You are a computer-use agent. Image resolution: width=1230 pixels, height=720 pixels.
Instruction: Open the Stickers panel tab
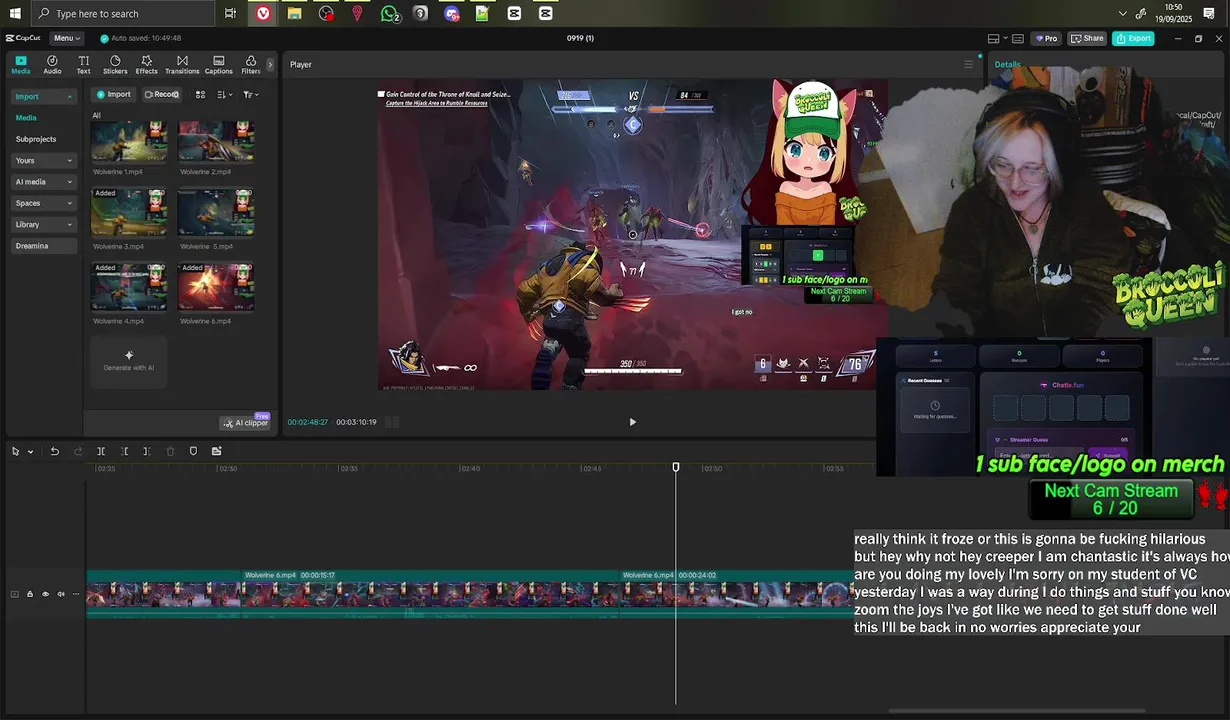click(115, 65)
